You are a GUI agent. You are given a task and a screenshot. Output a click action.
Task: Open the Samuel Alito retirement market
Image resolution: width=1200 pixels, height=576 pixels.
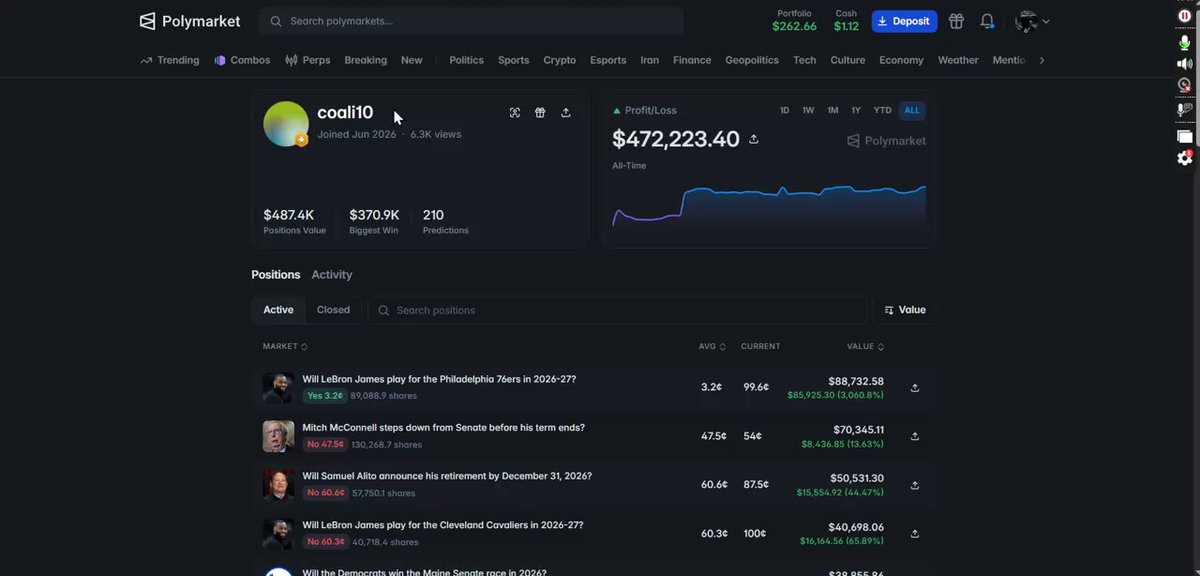point(447,476)
